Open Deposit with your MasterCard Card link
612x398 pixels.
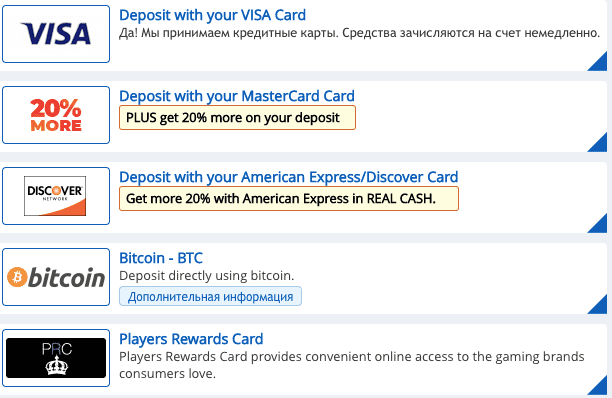coord(237,96)
